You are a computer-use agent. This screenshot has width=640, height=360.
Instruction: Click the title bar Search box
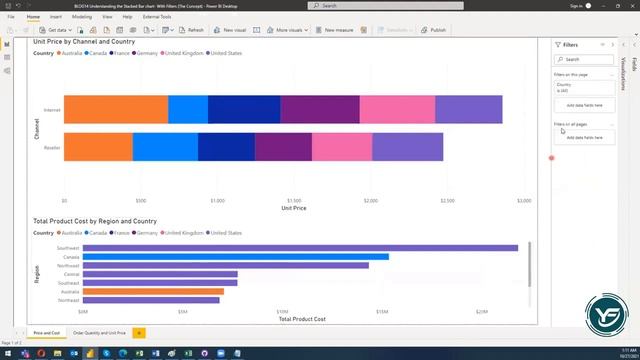(385, 6)
